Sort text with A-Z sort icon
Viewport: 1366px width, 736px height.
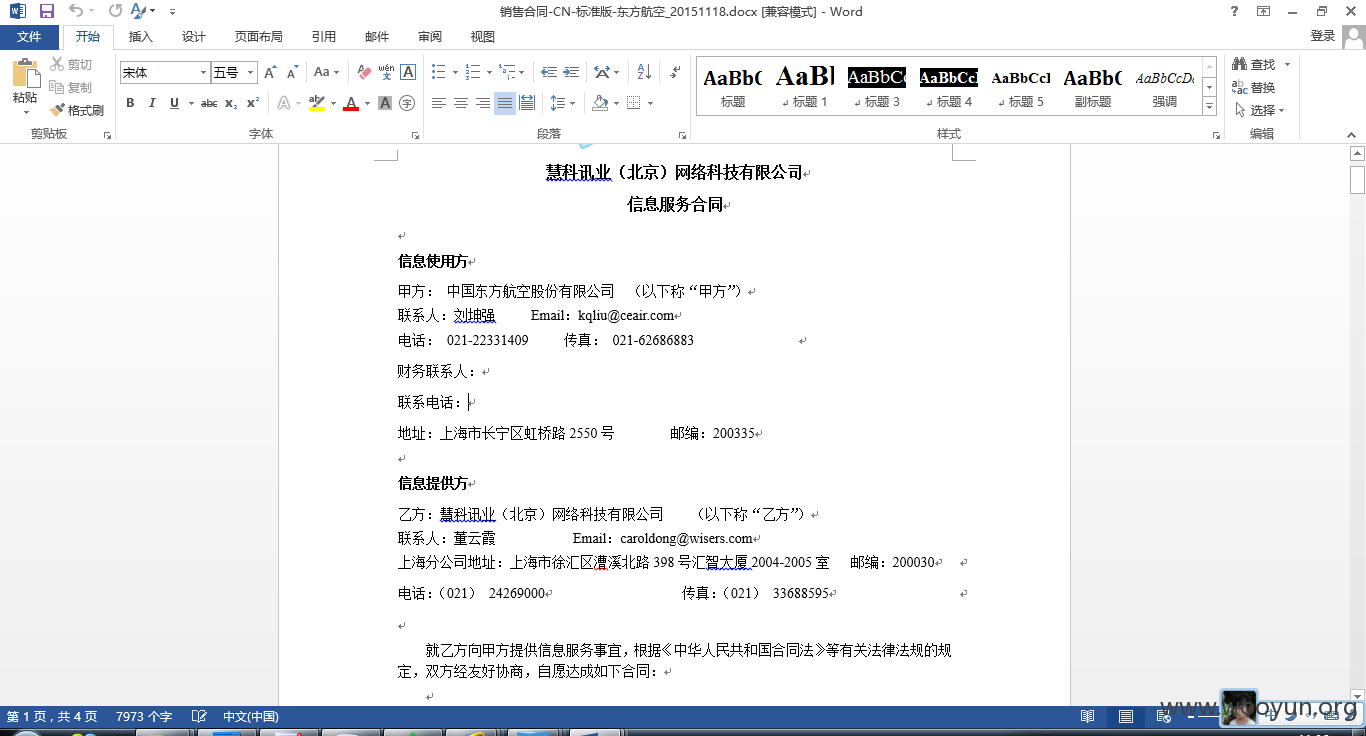644,72
